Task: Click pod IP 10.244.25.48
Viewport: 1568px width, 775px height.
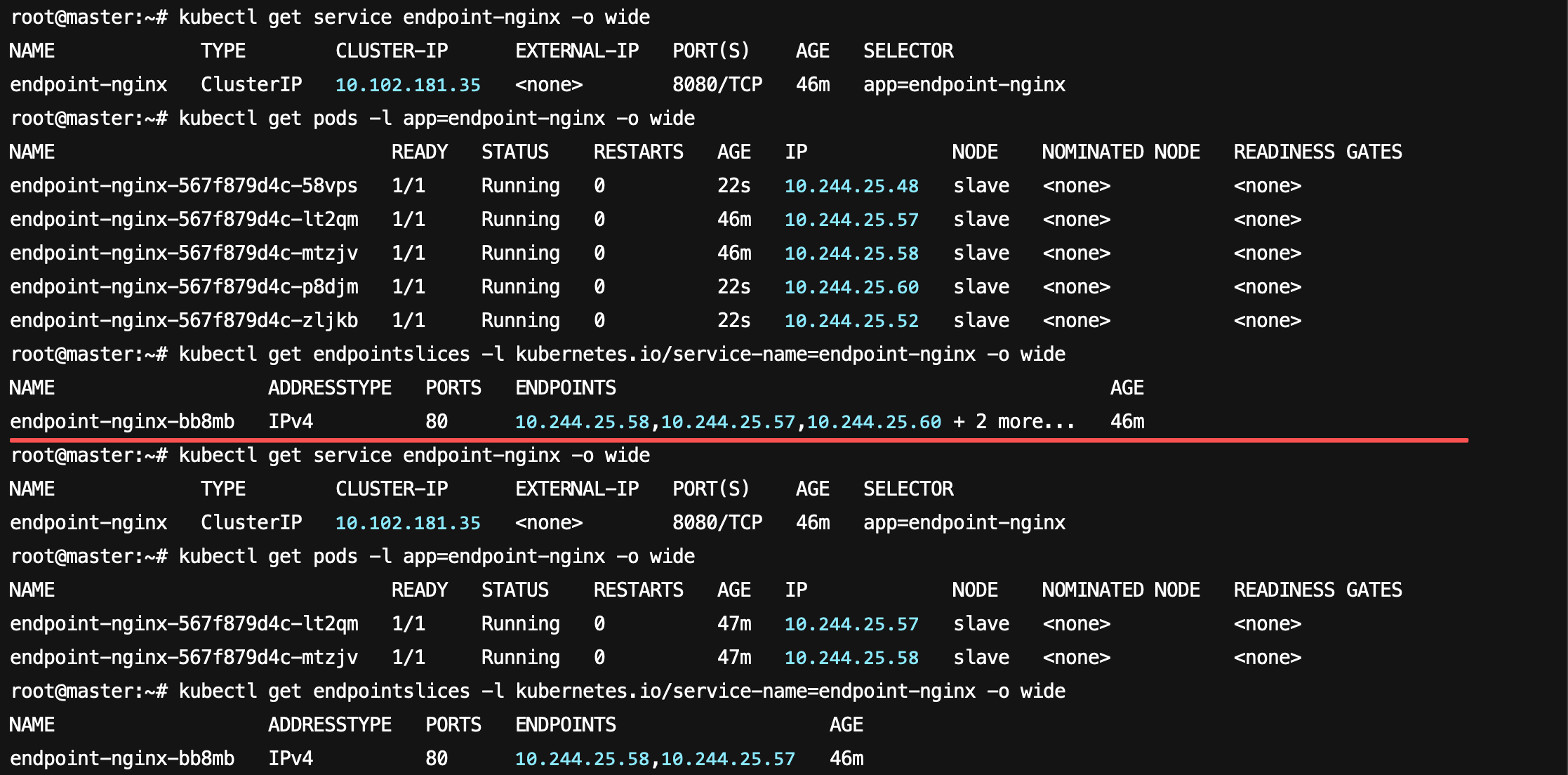Action: pyautogui.click(x=851, y=186)
